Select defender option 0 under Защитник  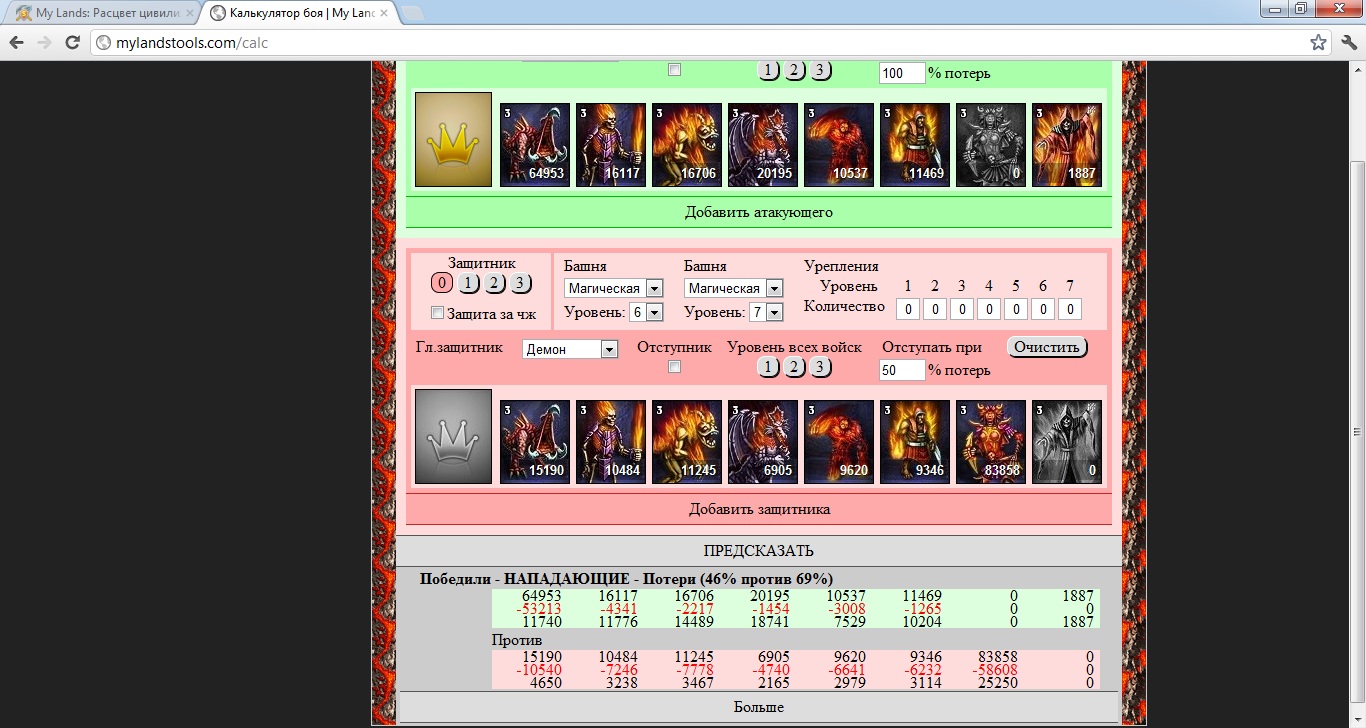(442, 283)
